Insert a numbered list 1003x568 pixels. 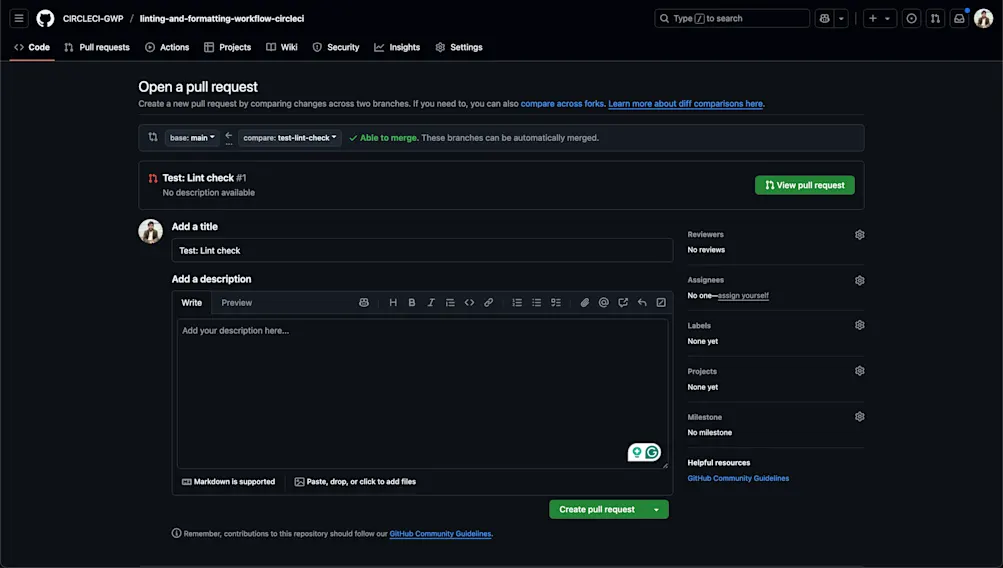coord(517,303)
